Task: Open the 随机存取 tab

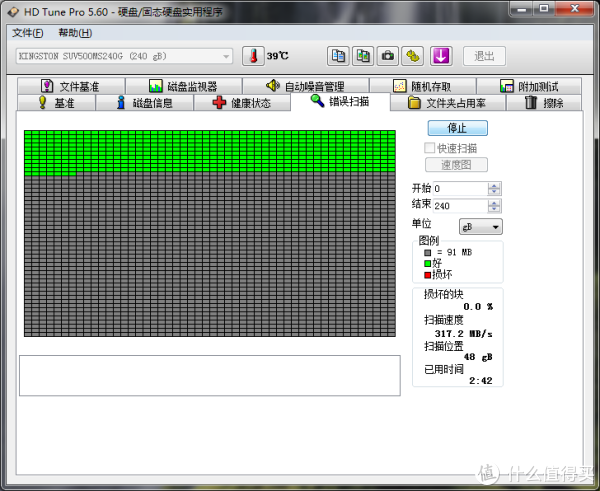Action: 423,86
